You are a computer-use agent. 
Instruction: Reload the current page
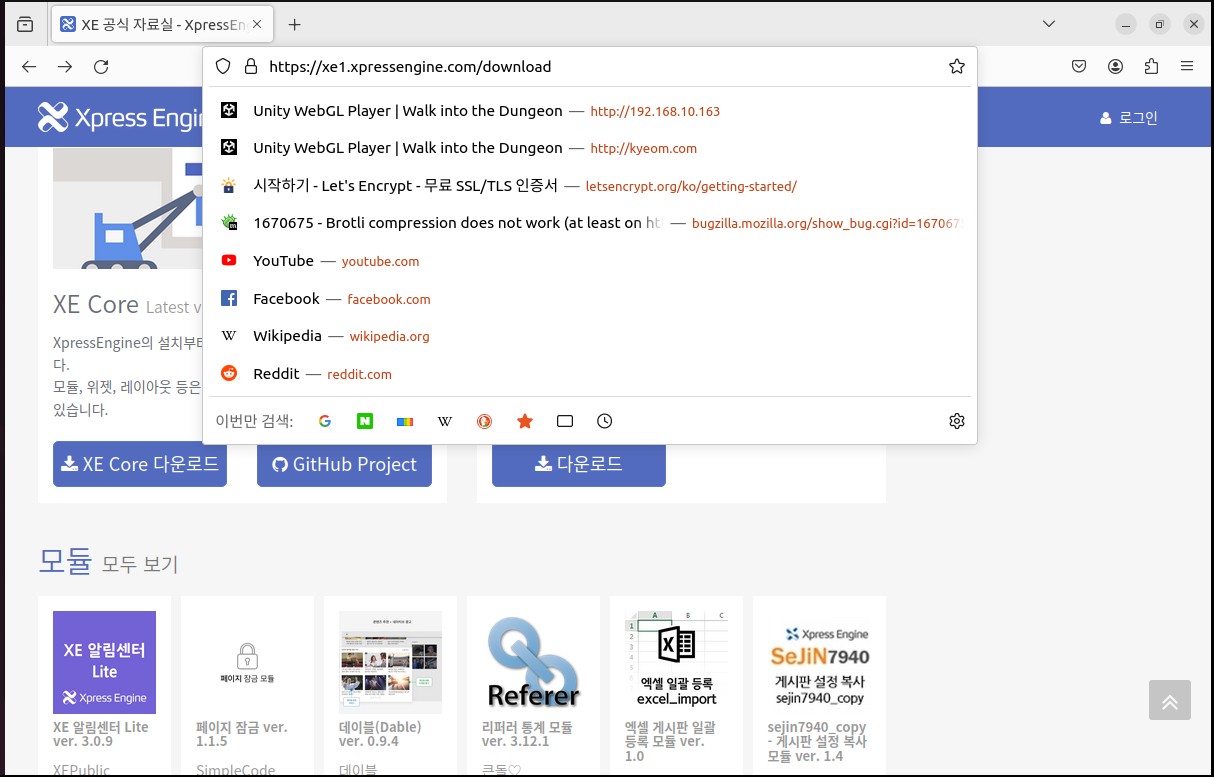click(101, 67)
